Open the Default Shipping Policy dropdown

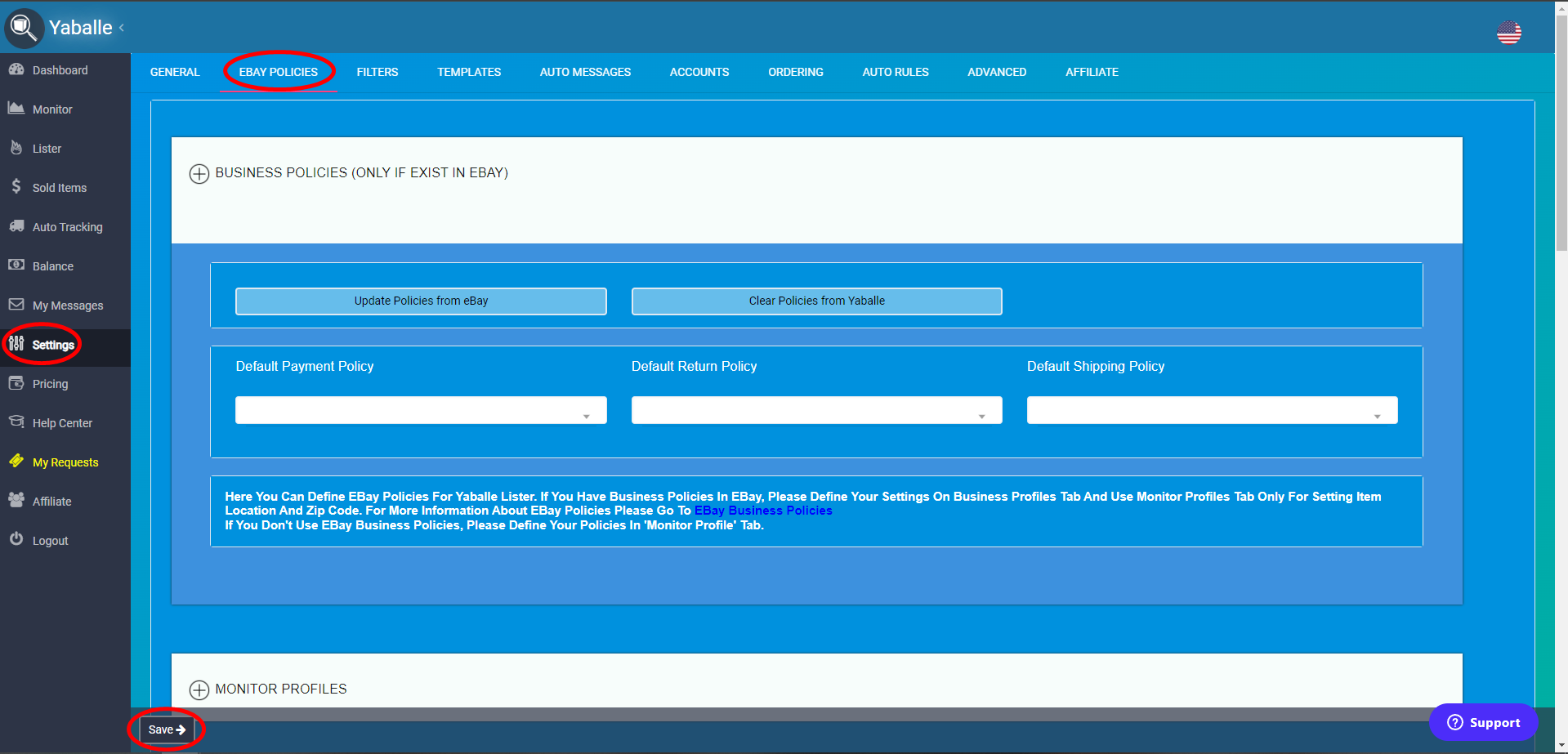tap(1212, 410)
